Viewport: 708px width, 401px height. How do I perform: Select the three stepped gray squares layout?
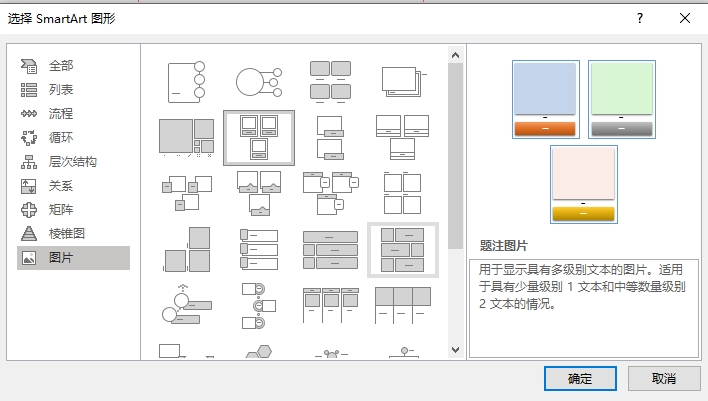coord(186,249)
